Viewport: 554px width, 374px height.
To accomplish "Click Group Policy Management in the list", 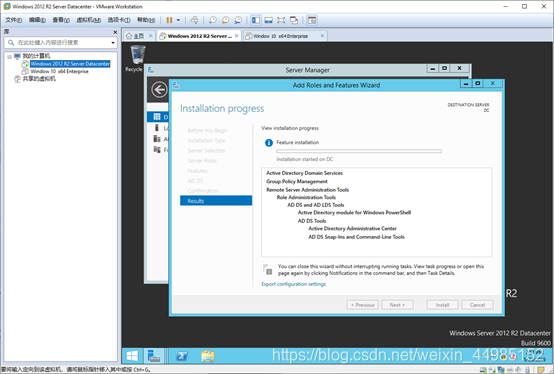I will pyautogui.click(x=297, y=182).
